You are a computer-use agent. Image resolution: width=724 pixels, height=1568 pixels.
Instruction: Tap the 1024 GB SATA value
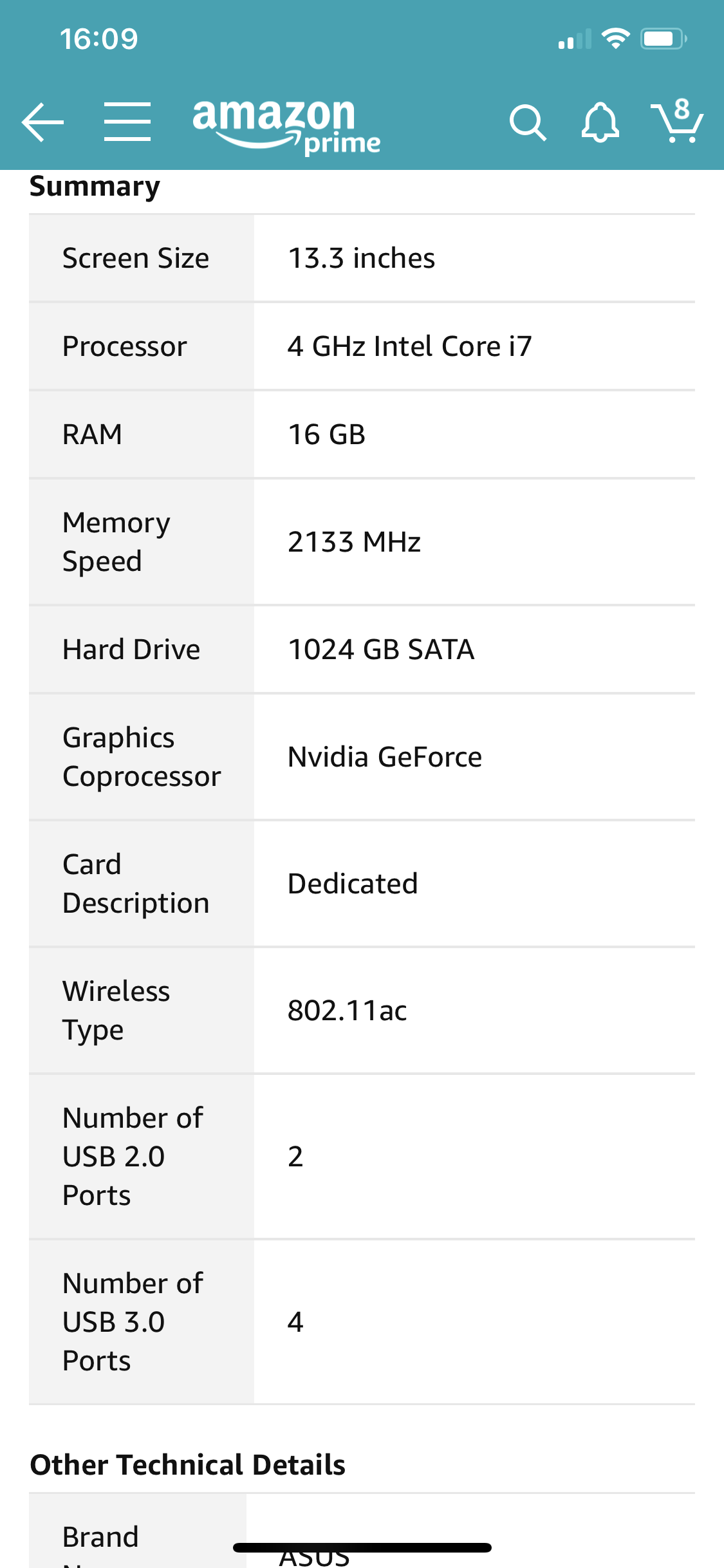click(381, 649)
